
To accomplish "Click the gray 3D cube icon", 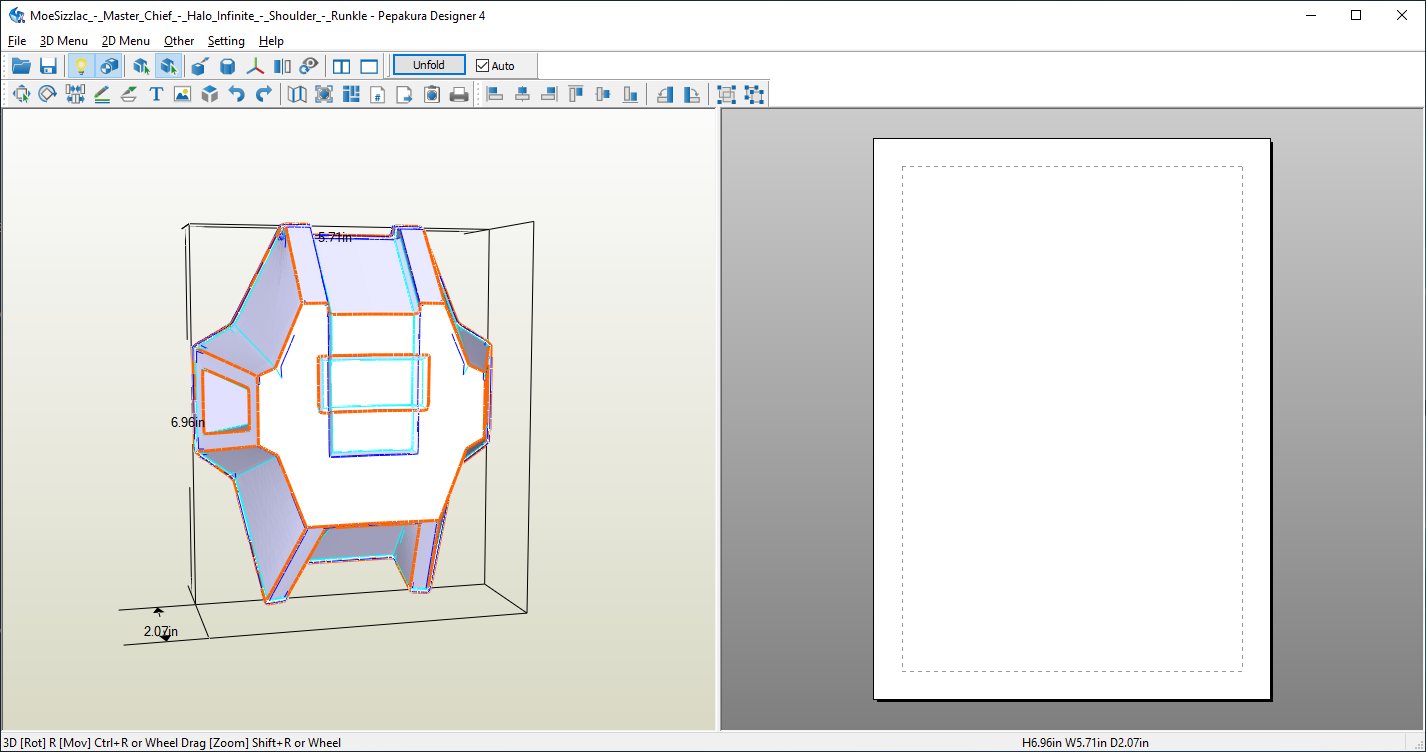I will tap(210, 94).
